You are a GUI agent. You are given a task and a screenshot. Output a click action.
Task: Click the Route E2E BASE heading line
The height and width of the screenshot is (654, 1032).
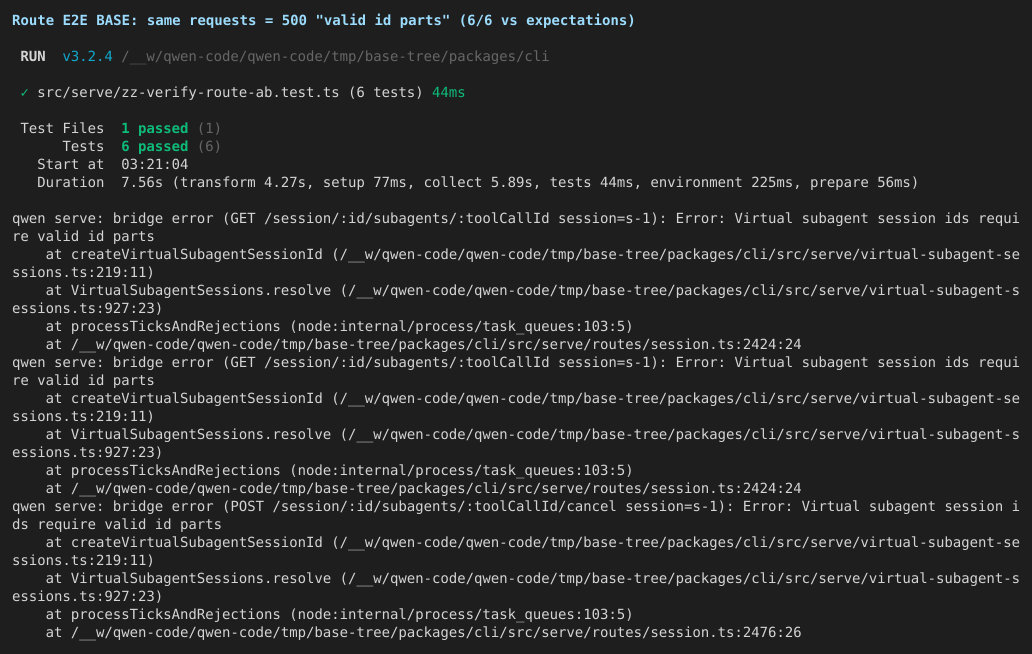323,20
